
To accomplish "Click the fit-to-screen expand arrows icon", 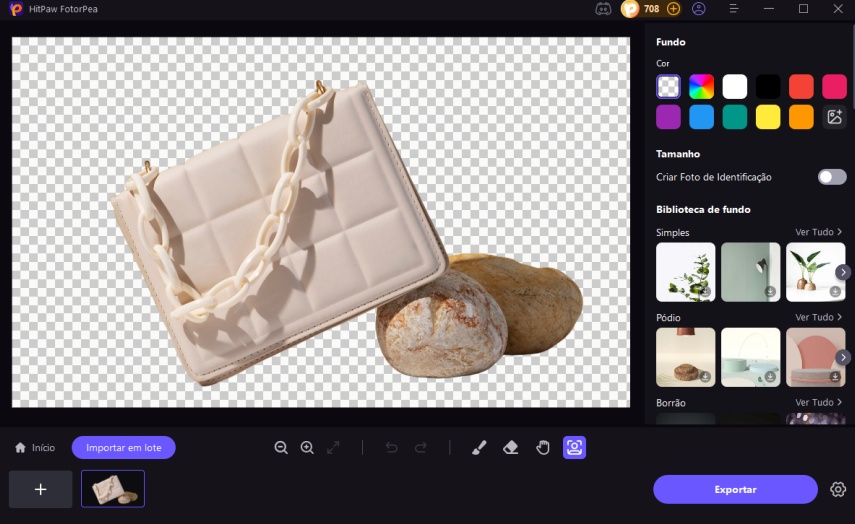I will (333, 448).
